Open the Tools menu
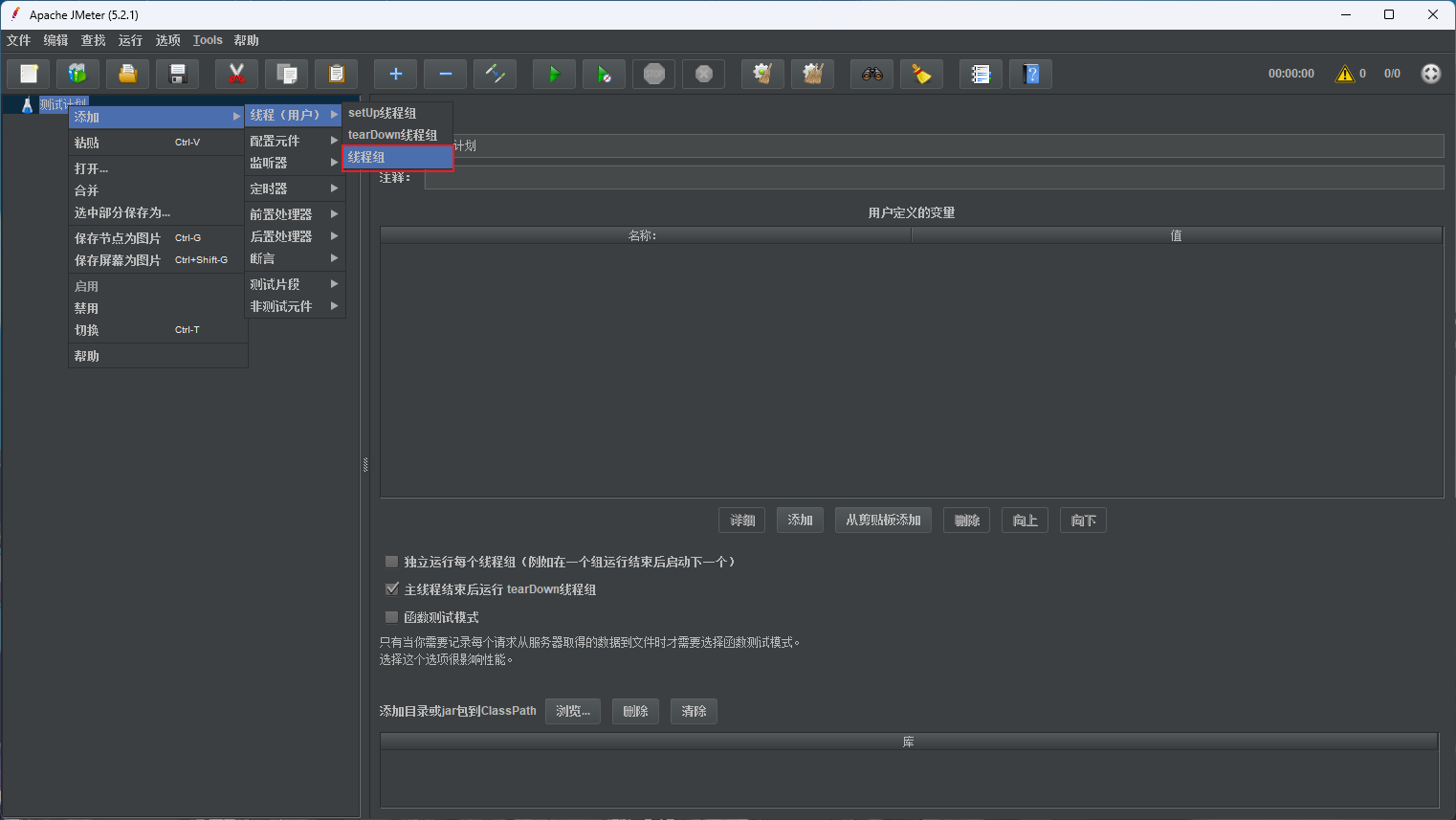 pyautogui.click(x=208, y=40)
